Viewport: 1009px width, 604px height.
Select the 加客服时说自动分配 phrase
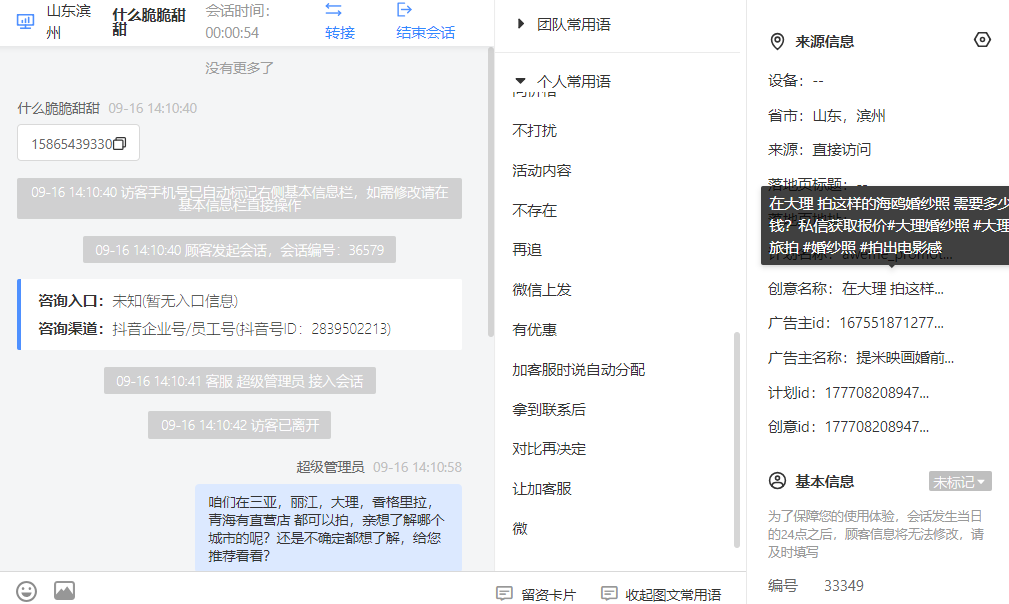point(579,369)
